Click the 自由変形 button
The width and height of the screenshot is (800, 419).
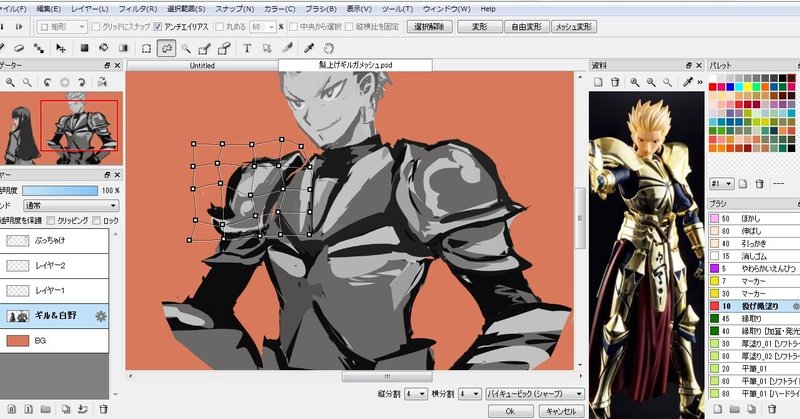point(527,27)
